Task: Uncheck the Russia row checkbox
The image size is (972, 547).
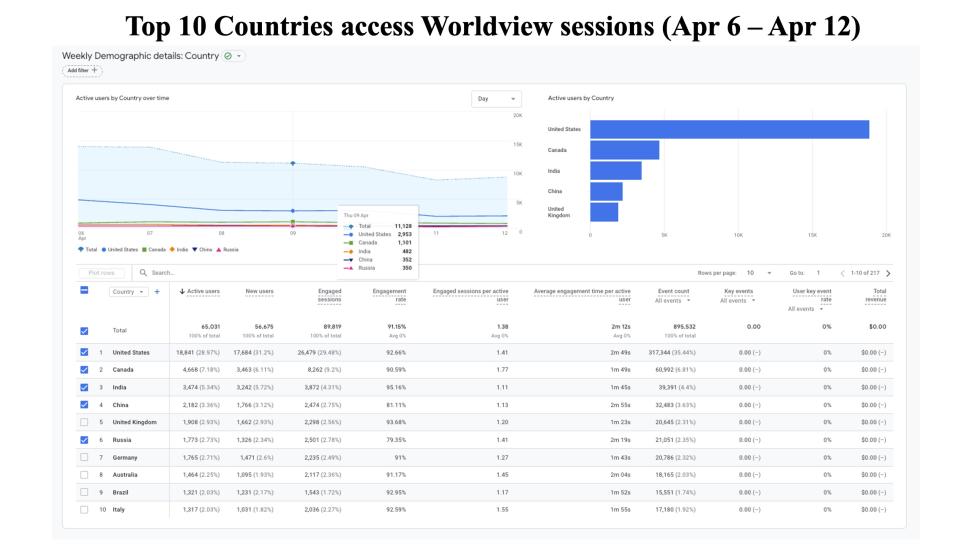Action: coord(84,440)
